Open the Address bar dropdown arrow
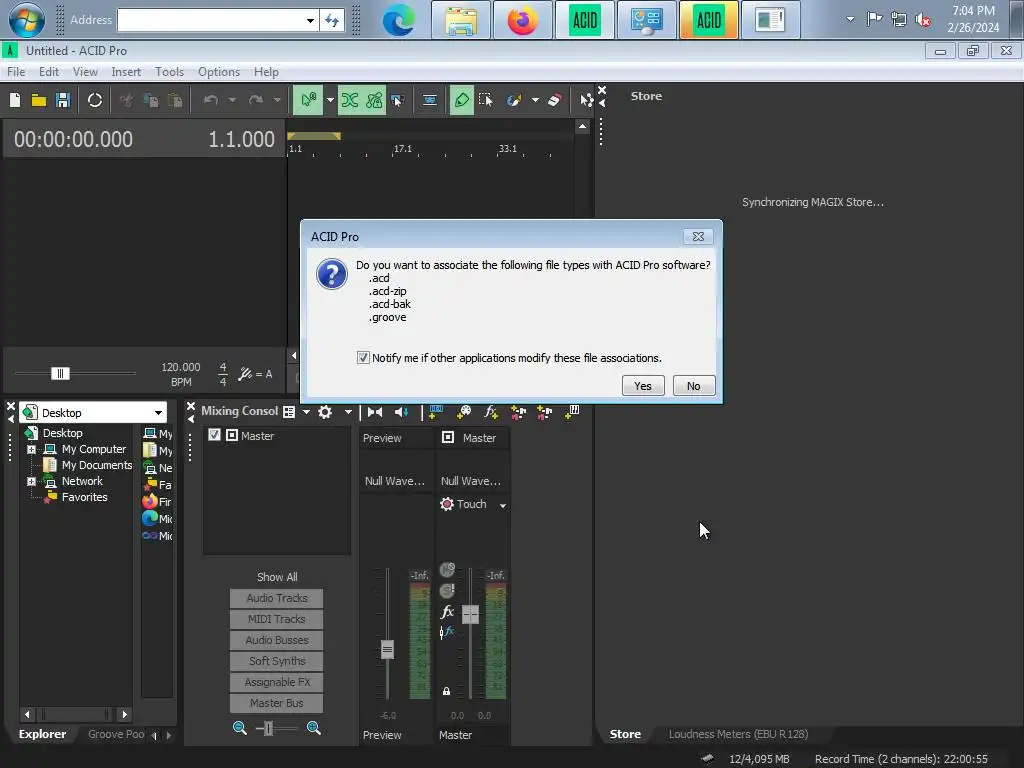The width and height of the screenshot is (1024, 768). click(310, 20)
